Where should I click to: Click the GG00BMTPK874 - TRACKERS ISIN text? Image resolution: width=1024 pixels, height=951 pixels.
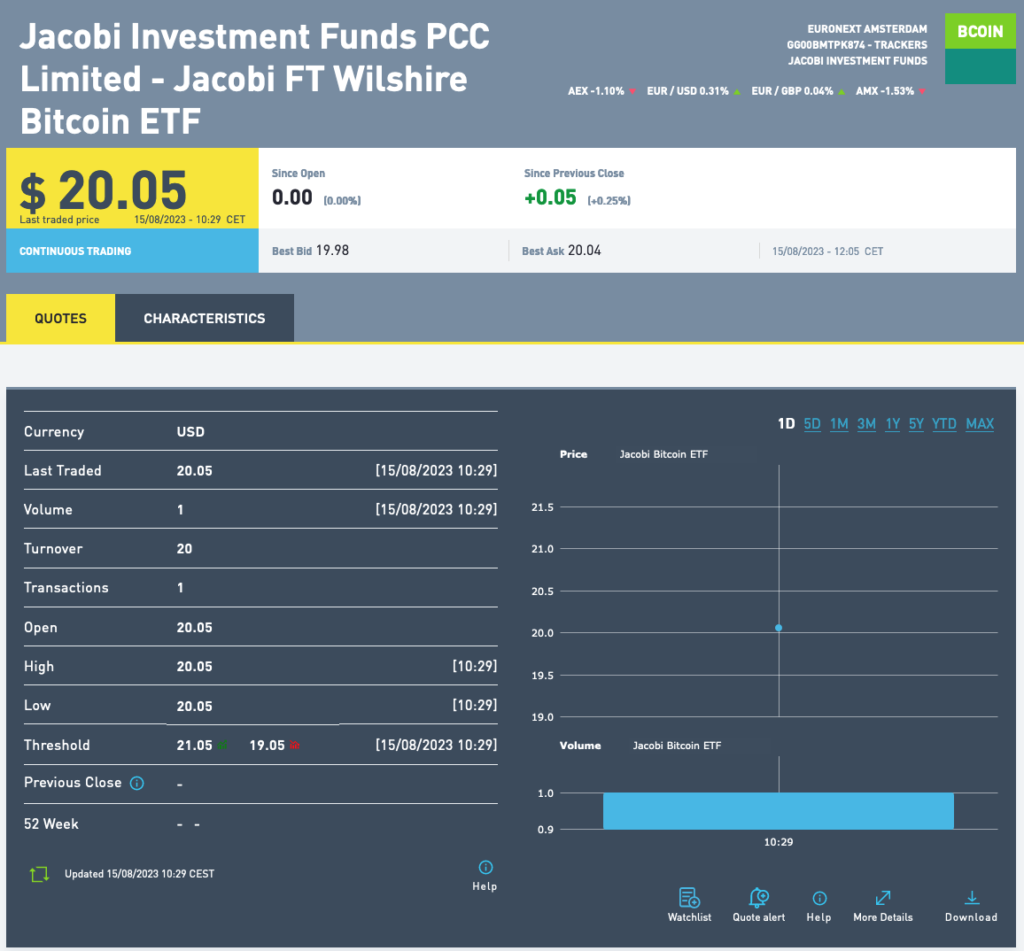857,45
